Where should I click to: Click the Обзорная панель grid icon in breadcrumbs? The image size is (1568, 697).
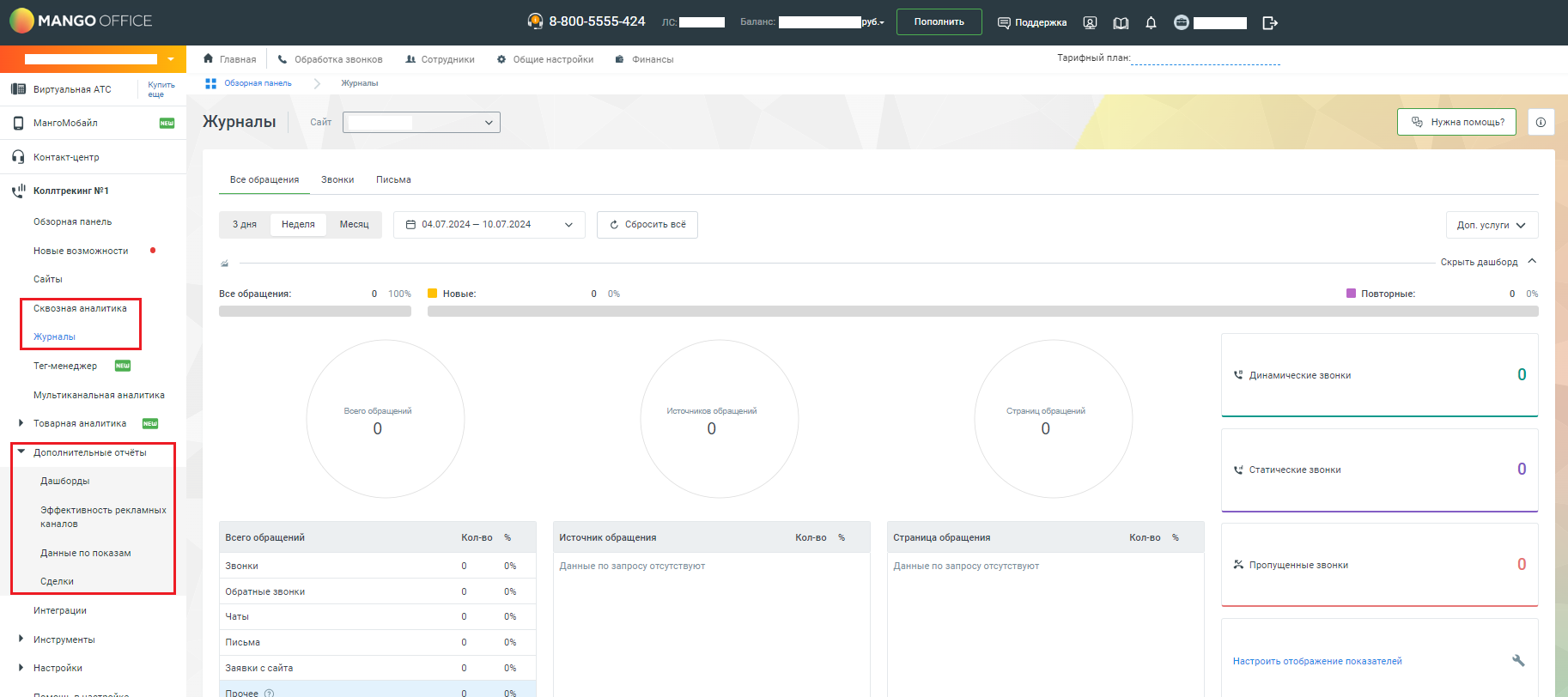[210, 83]
